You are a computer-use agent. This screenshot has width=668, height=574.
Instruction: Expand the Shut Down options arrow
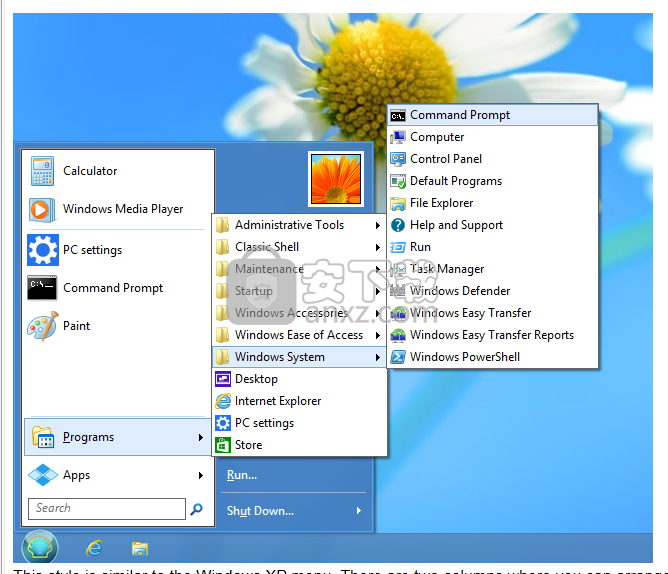point(359,511)
